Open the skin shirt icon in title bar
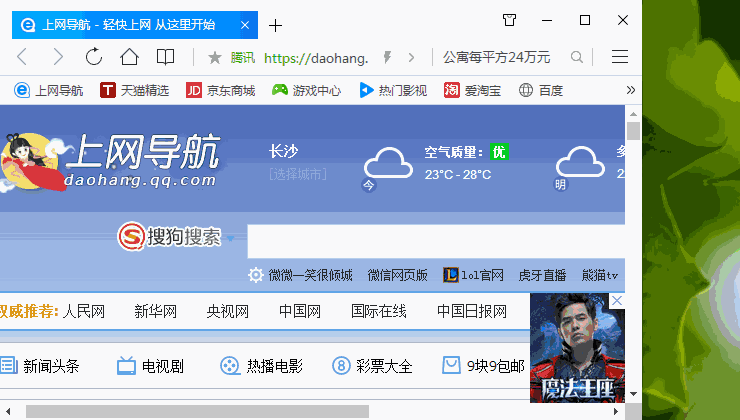This screenshot has height=420, width=740. tap(509, 20)
